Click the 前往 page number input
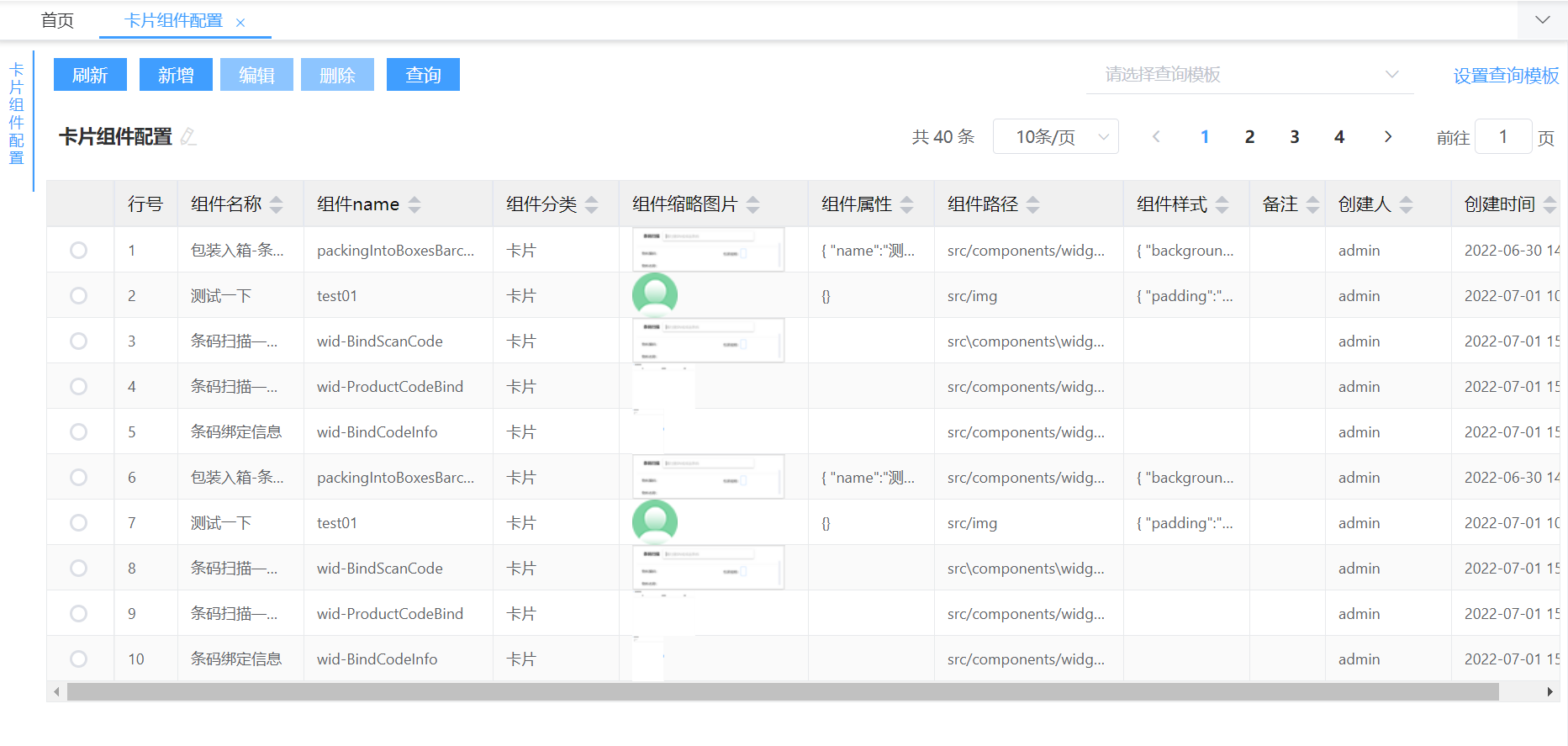 pos(1503,136)
